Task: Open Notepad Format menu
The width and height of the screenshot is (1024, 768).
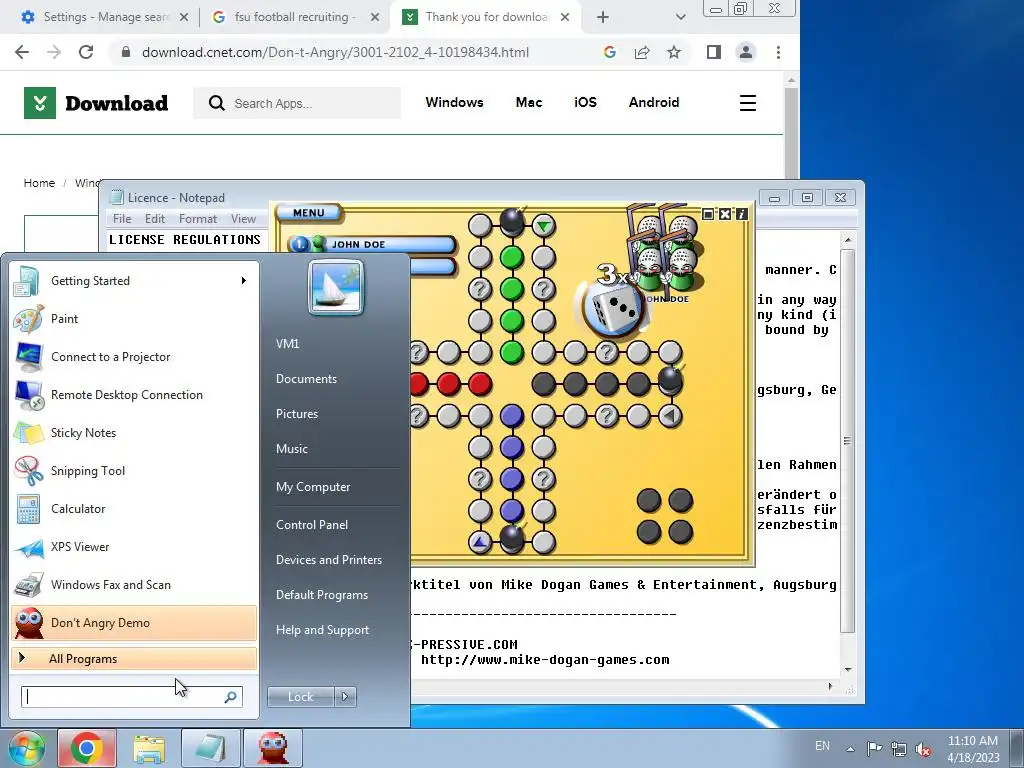Action: click(197, 219)
